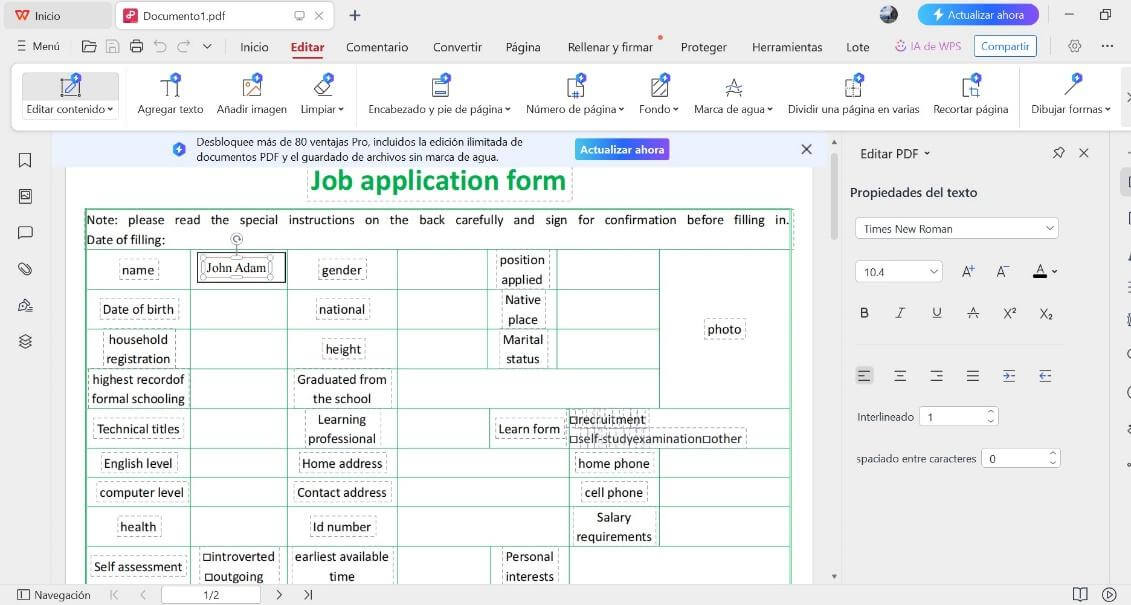Click the page number field showing 1/2
Screen dimensions: 1131x605
tap(213, 594)
